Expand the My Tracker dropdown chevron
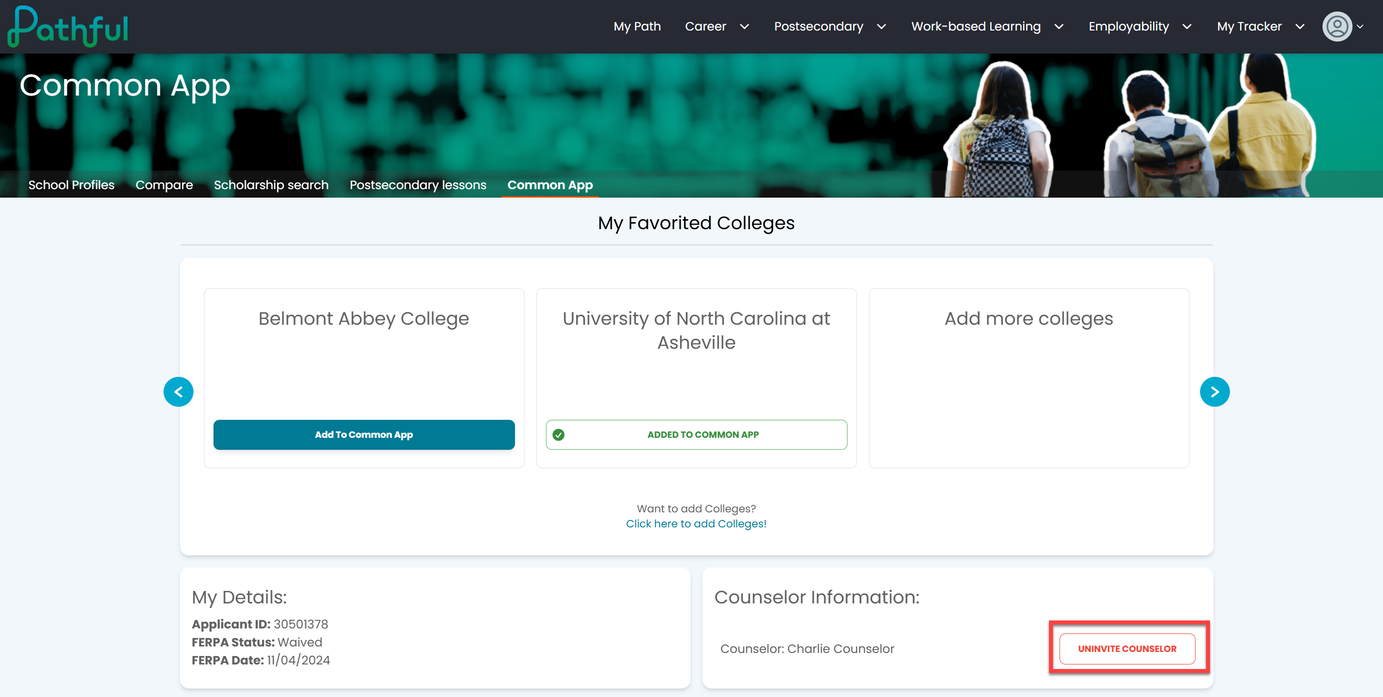 point(1300,27)
